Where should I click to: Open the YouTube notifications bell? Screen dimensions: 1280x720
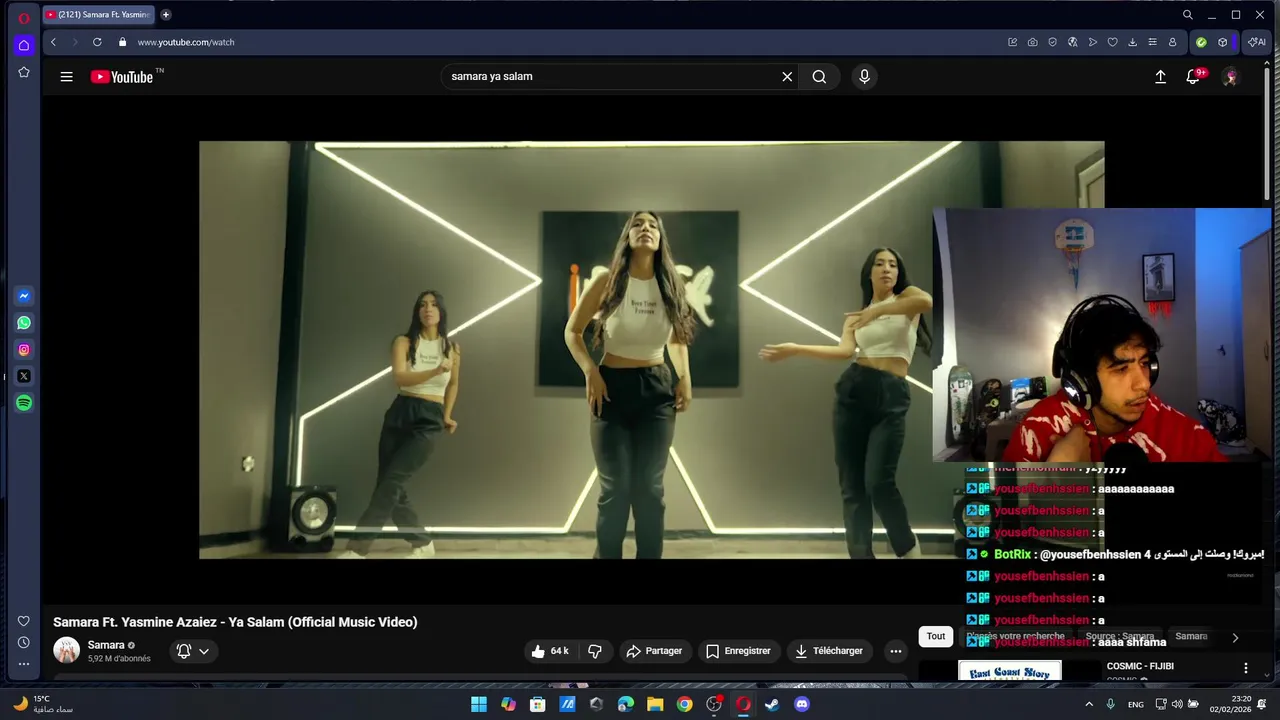pos(1193,77)
